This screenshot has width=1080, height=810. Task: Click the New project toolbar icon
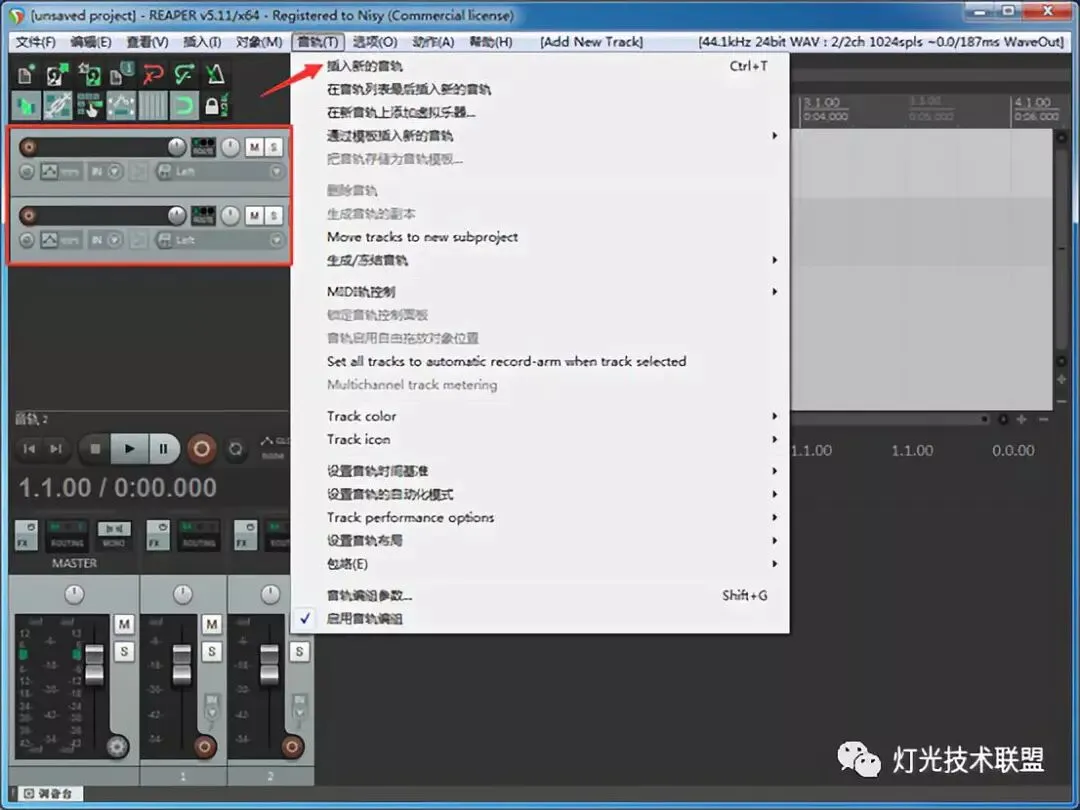pos(25,74)
